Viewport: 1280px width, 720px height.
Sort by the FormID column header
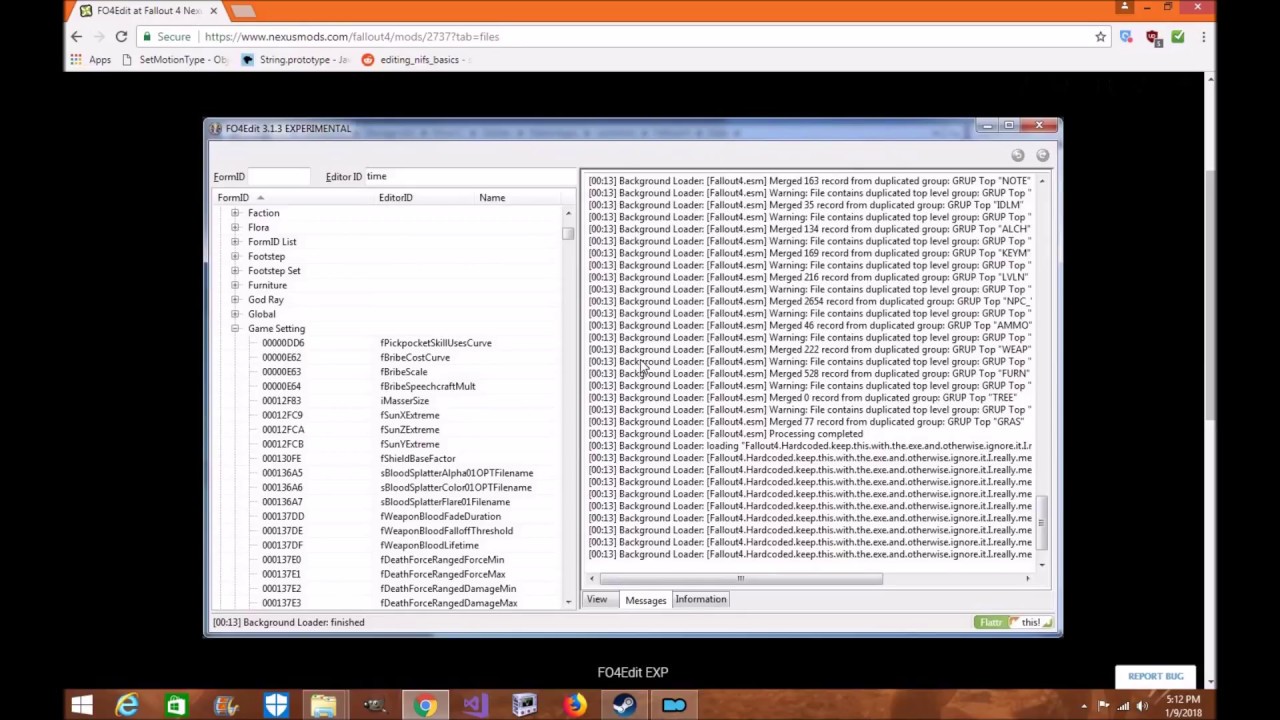[x=295, y=198]
